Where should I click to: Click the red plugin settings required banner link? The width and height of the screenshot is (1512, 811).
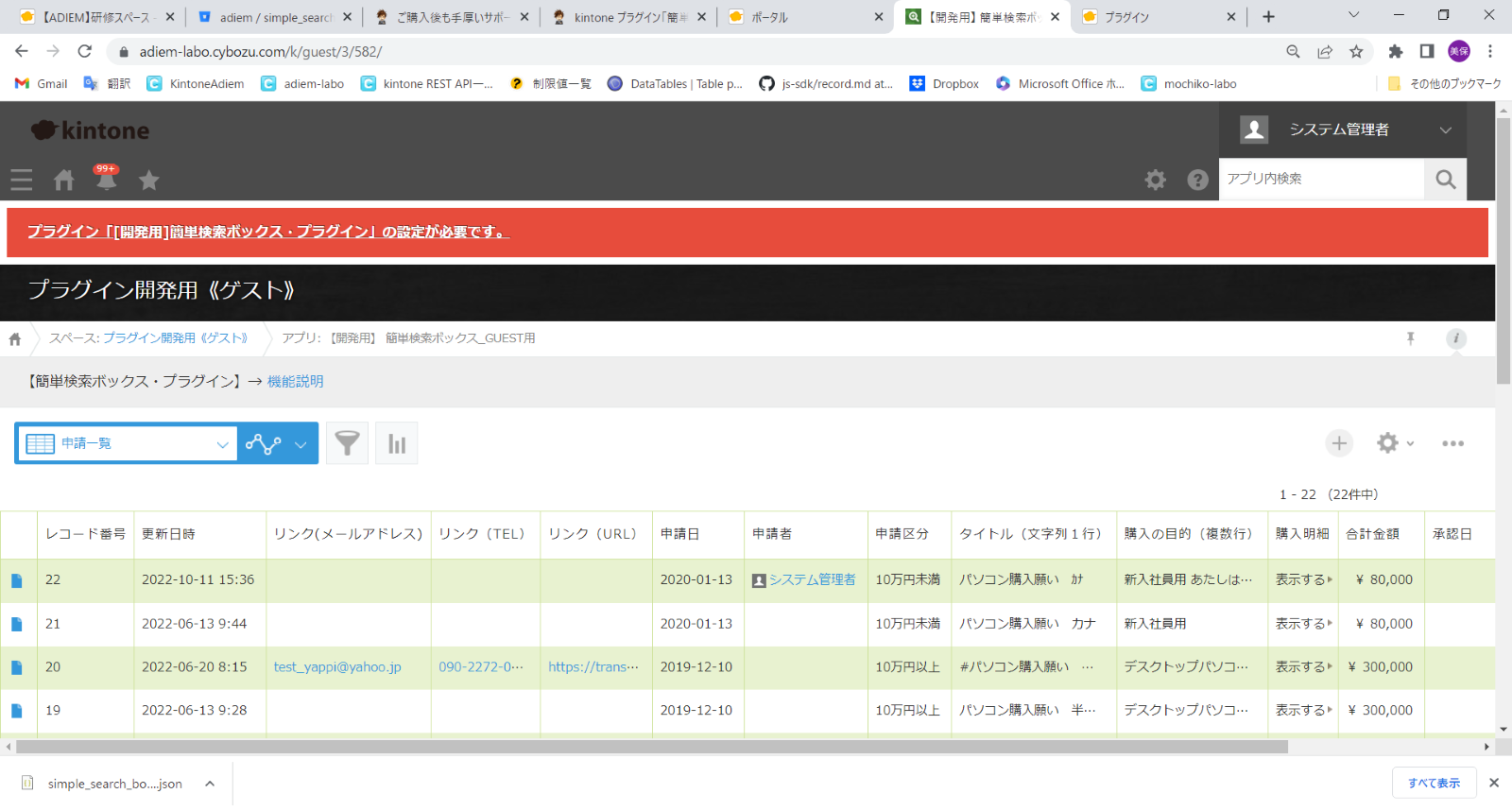268,232
